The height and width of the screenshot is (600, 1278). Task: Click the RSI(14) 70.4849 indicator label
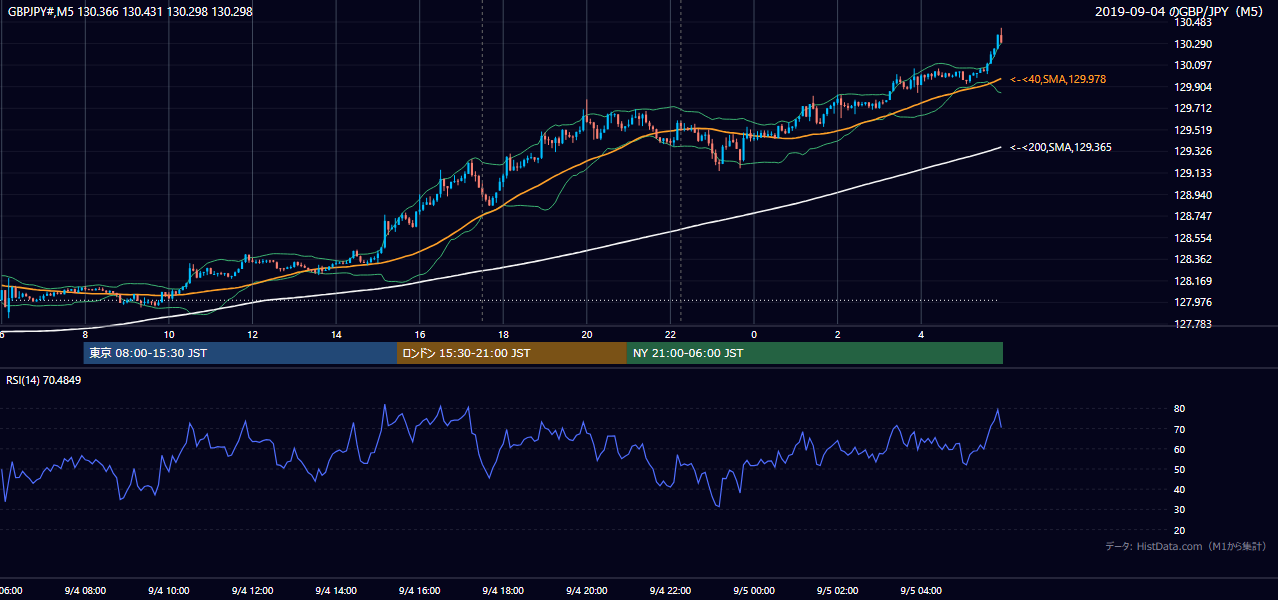(44, 380)
